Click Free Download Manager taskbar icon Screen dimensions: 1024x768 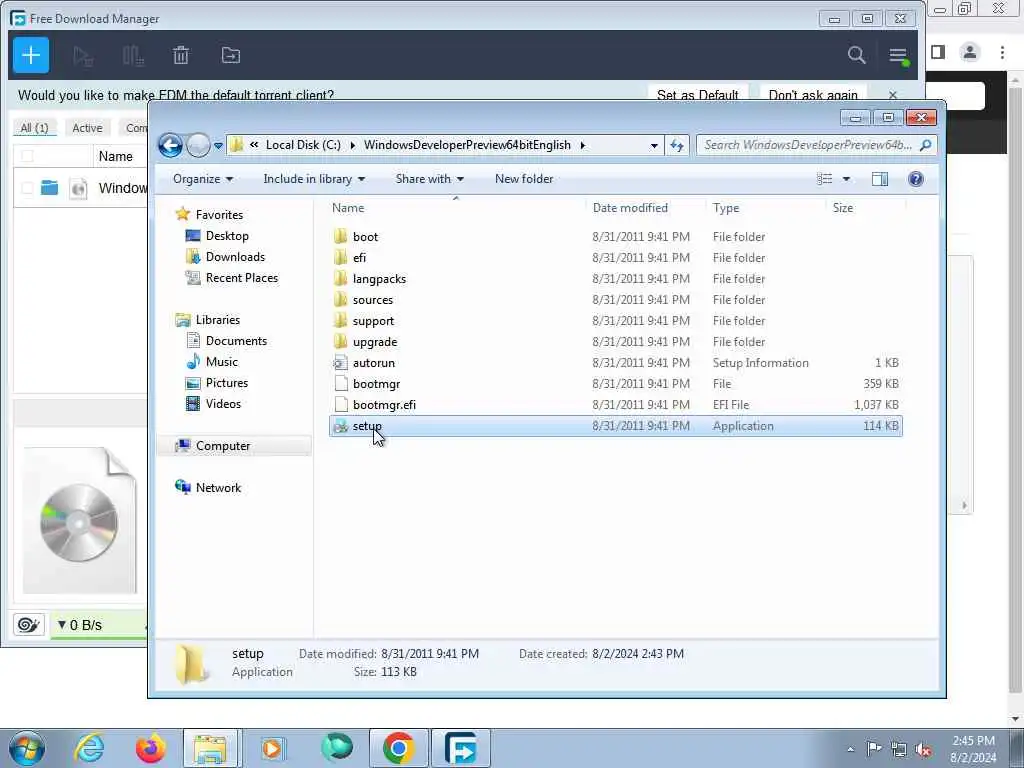point(460,748)
